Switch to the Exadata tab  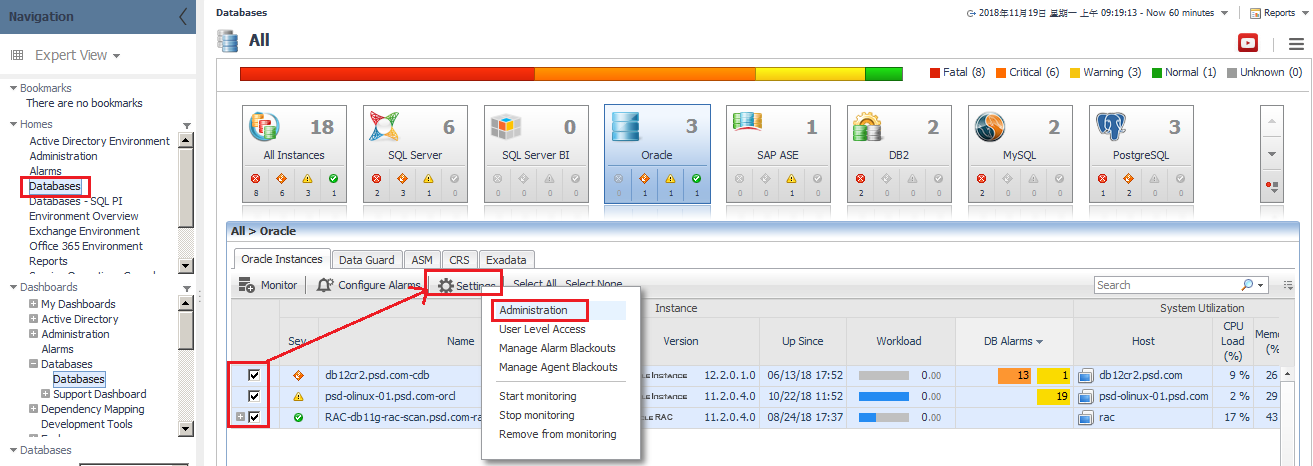[x=506, y=259]
